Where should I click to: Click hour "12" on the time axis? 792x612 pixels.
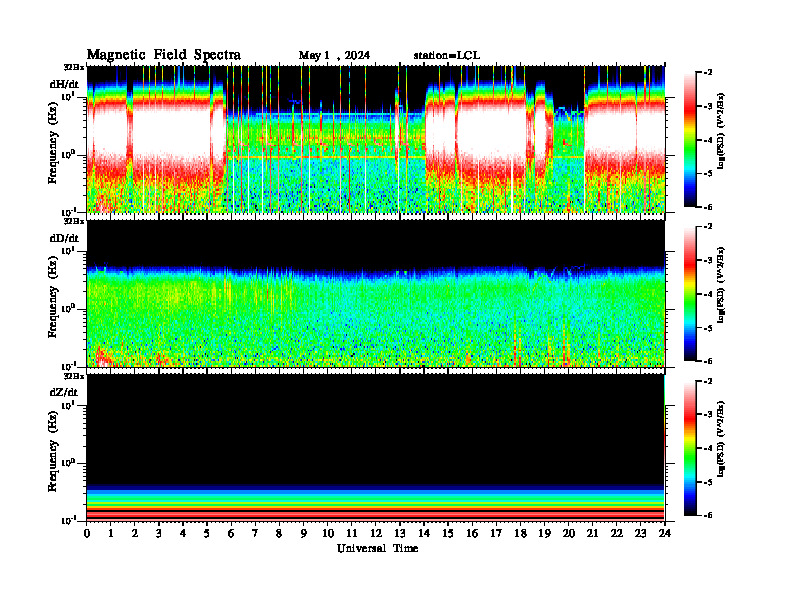tap(376, 533)
